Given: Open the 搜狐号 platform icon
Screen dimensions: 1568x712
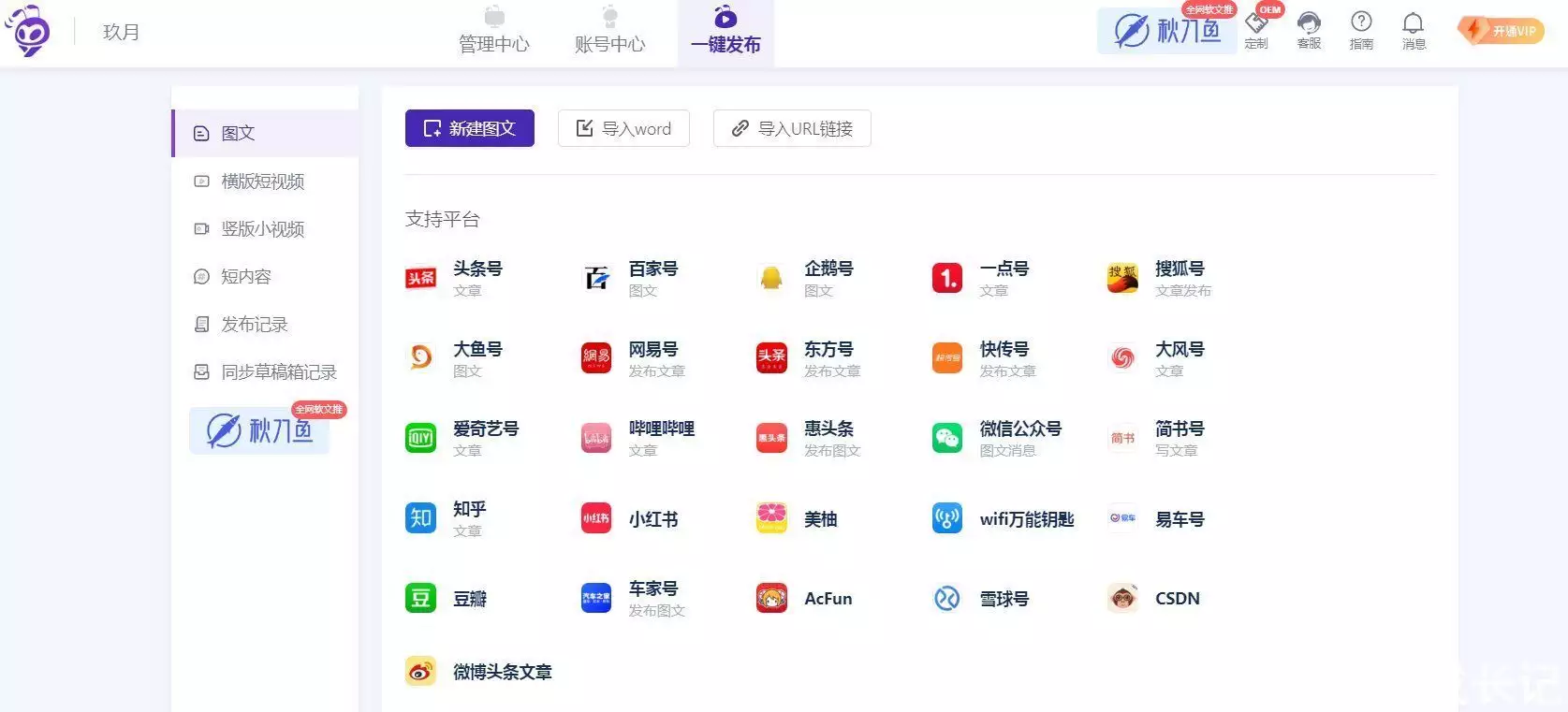Looking at the screenshot, I should click(1122, 278).
